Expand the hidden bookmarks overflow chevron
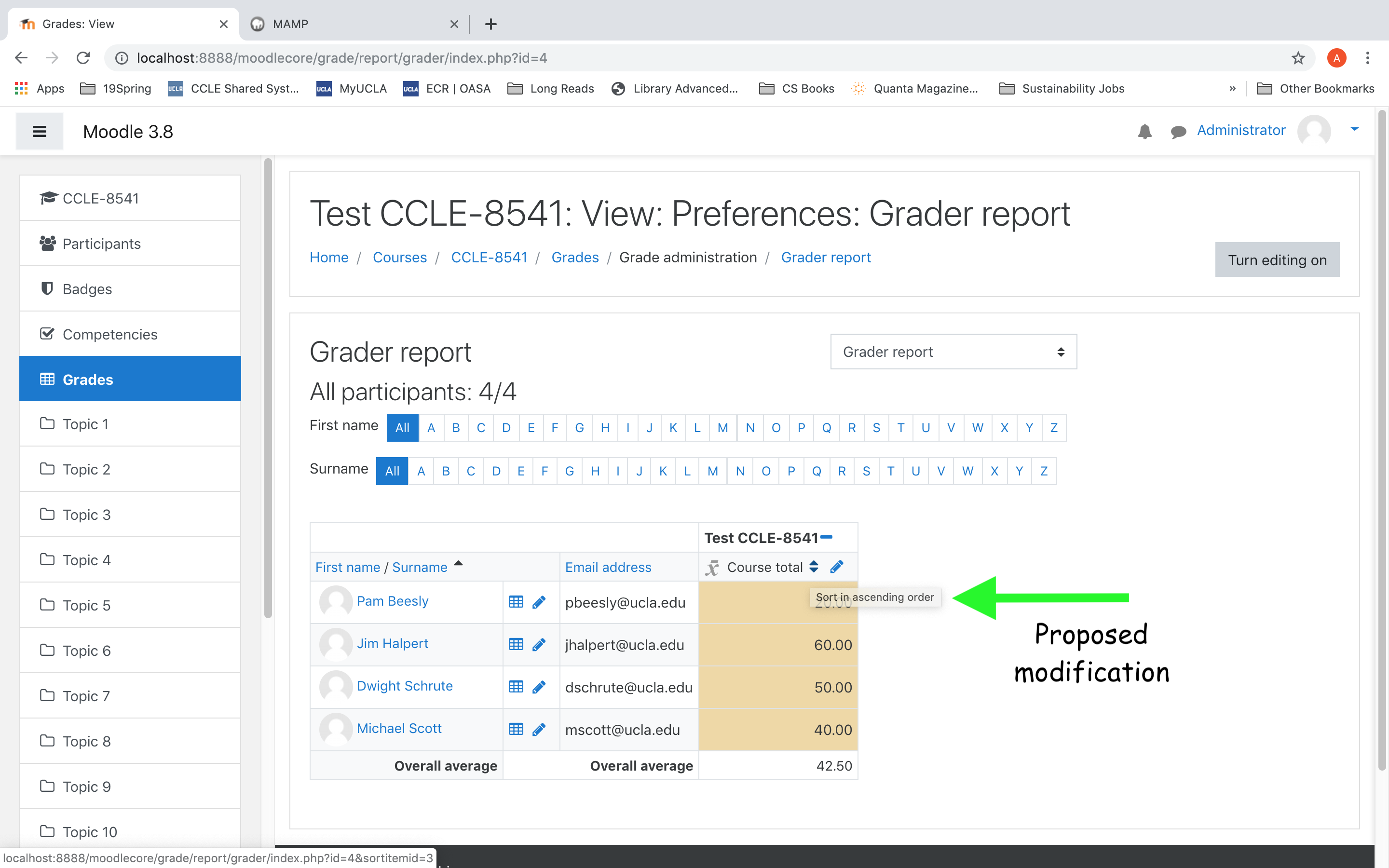The image size is (1389, 868). 1232,88
